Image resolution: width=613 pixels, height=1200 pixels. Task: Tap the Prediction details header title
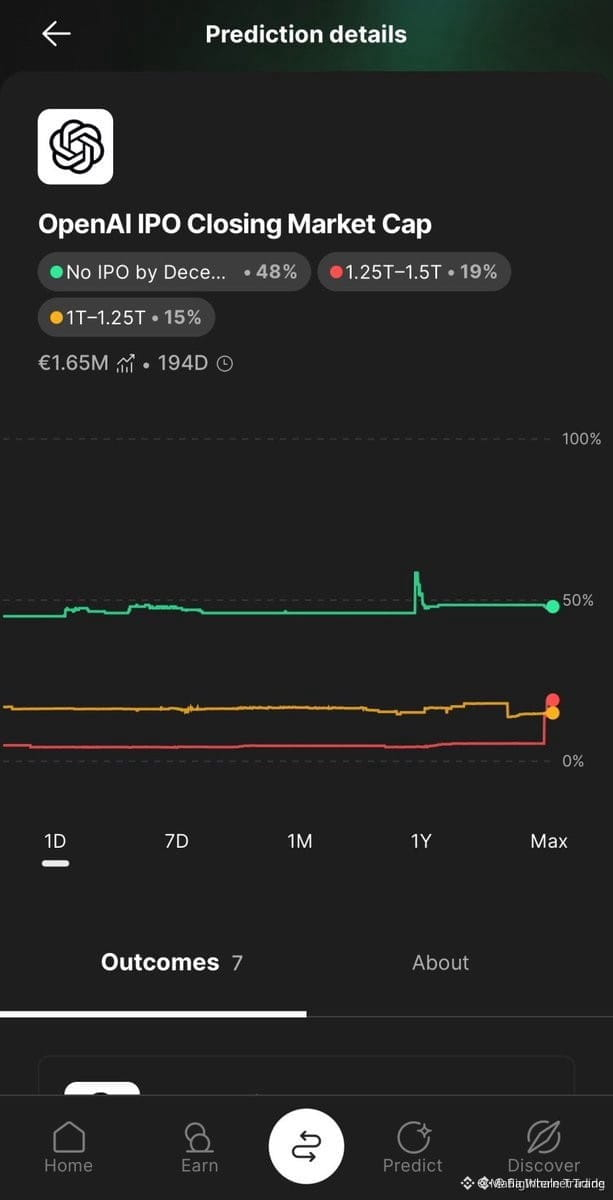pos(306,34)
